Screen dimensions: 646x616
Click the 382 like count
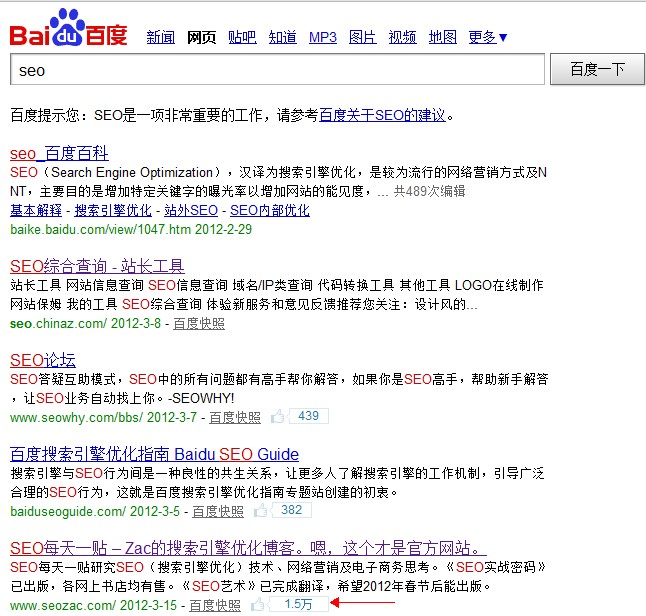click(x=292, y=510)
